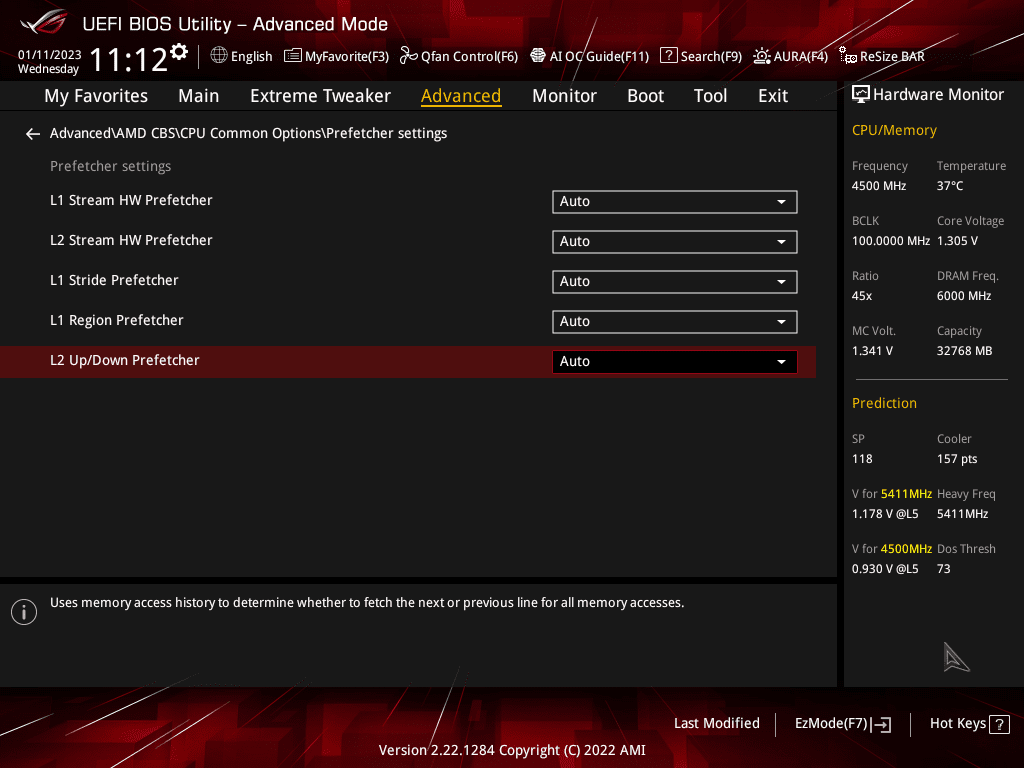1024x768 pixels.
Task: Click the Hardware Monitor title
Action: 938,95
